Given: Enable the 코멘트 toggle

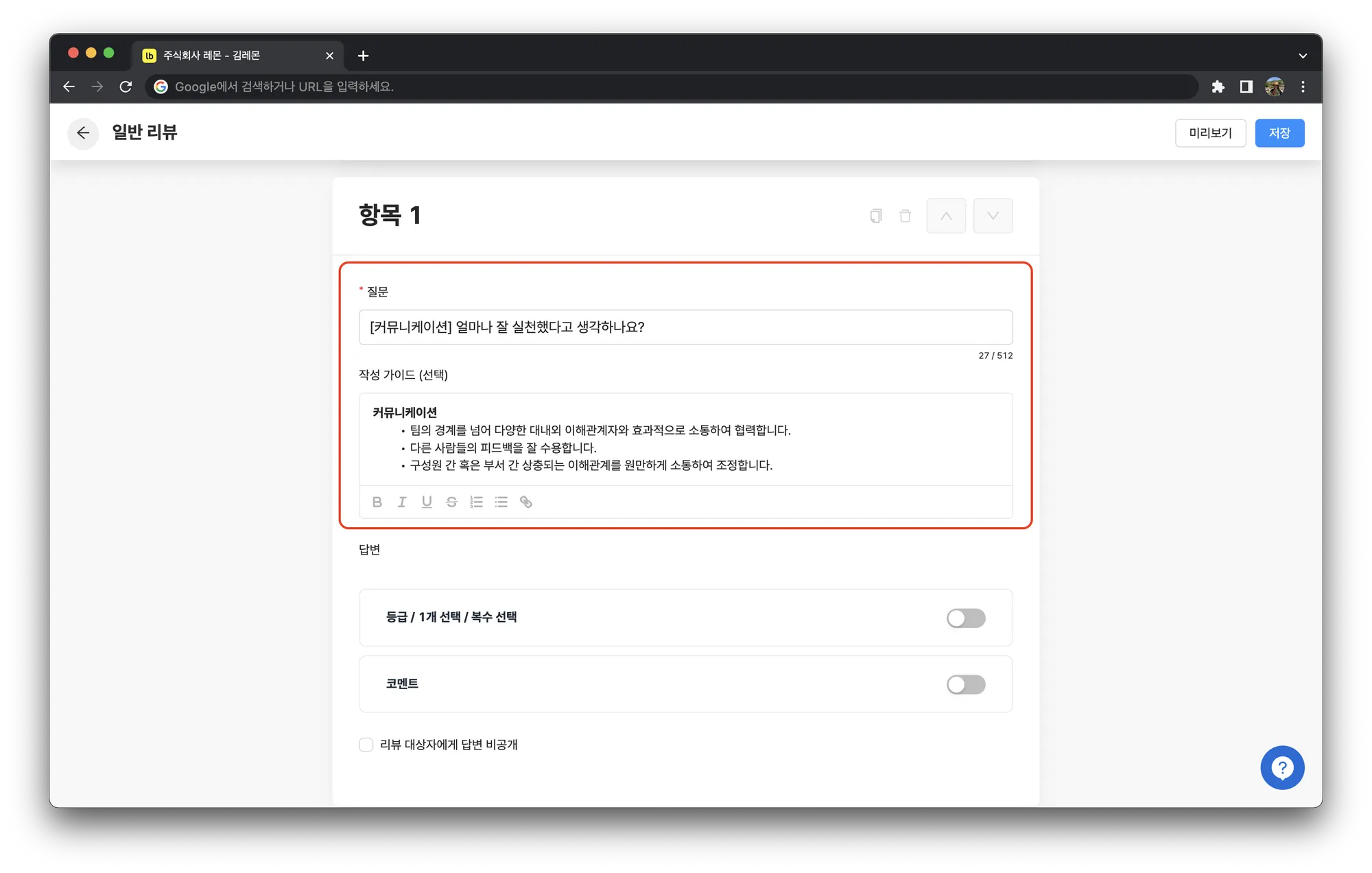Looking at the screenshot, I should point(966,684).
